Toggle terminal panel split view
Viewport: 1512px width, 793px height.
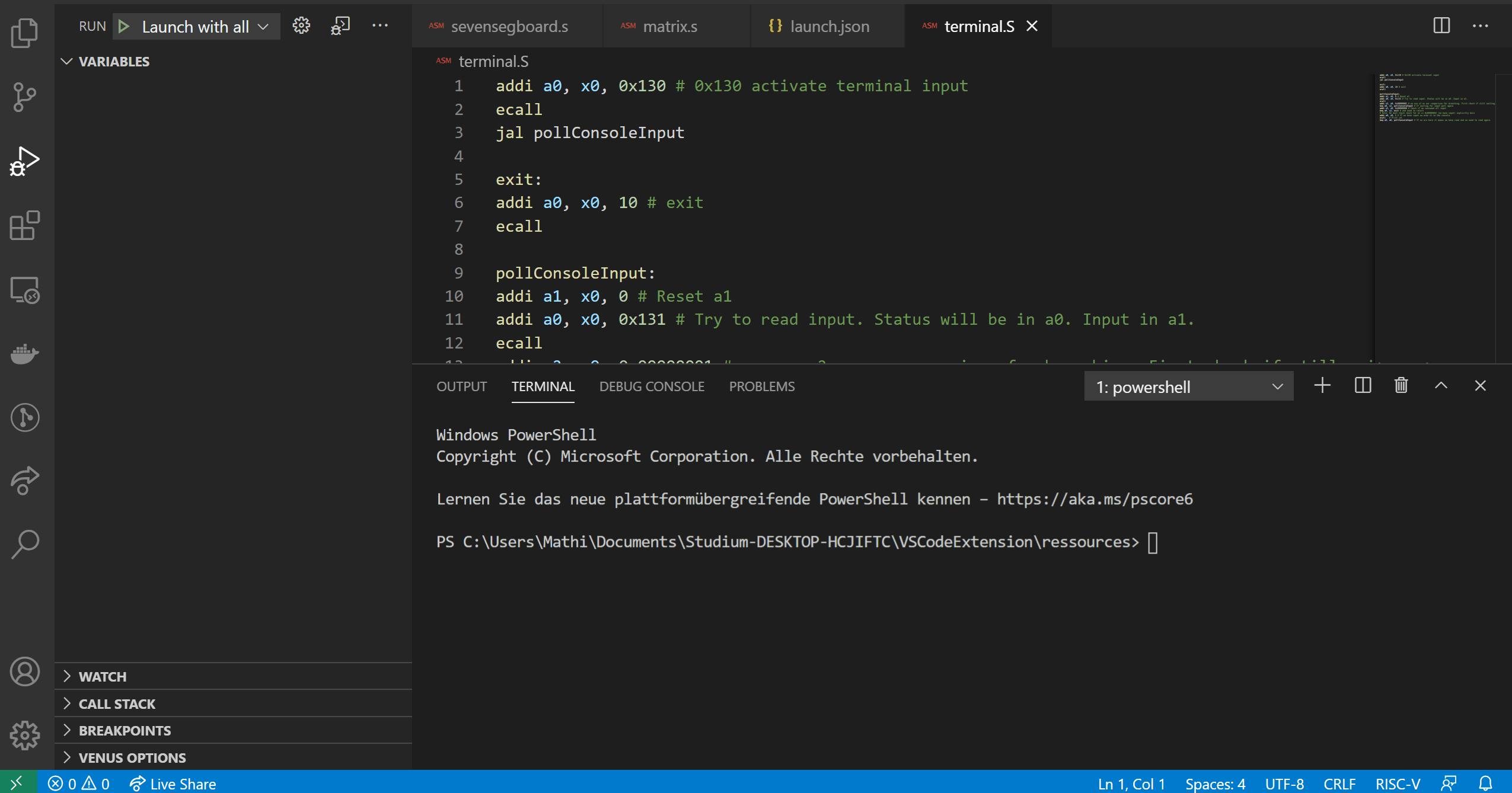point(1363,386)
